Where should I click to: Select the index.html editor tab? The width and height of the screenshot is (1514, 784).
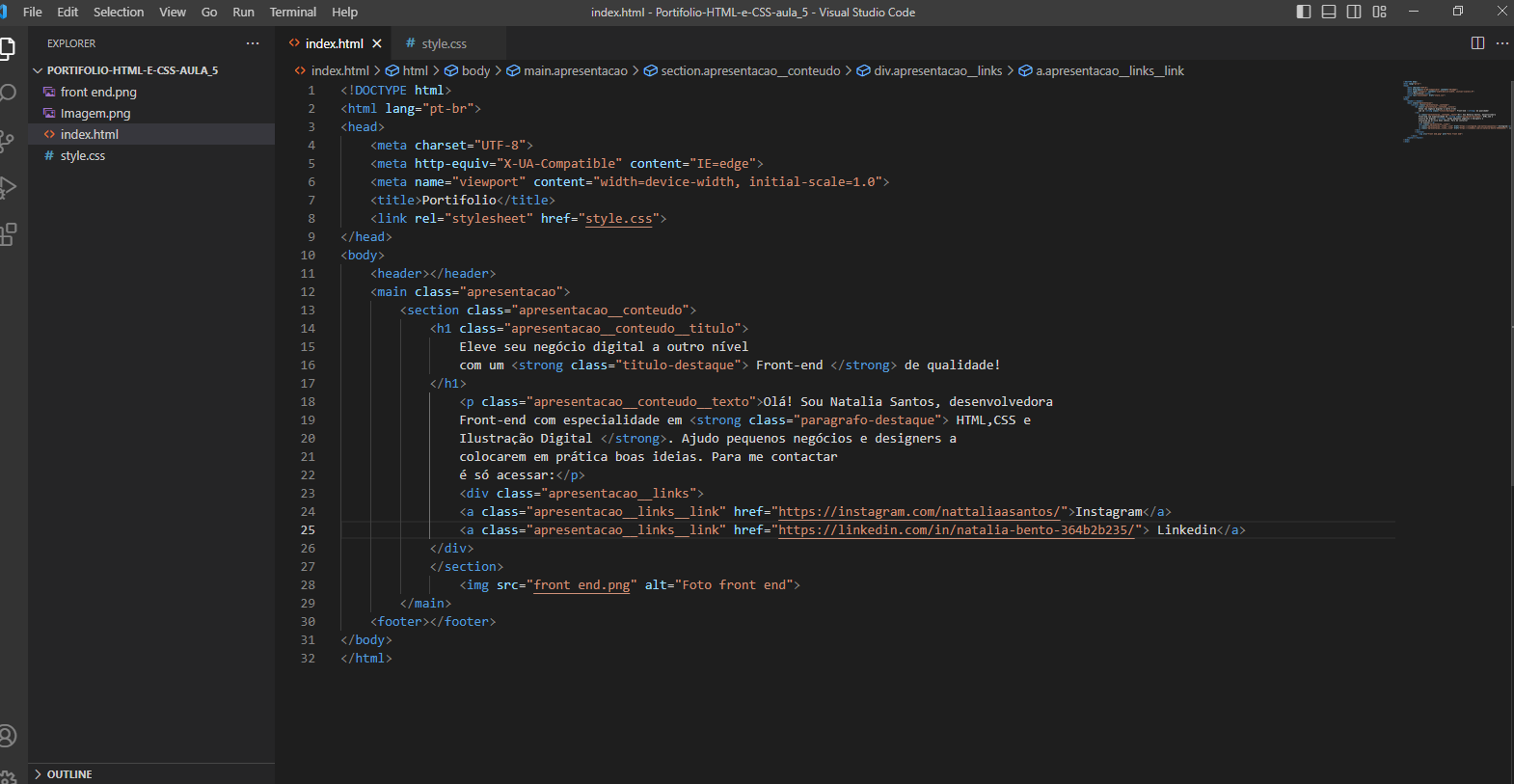[x=334, y=43]
